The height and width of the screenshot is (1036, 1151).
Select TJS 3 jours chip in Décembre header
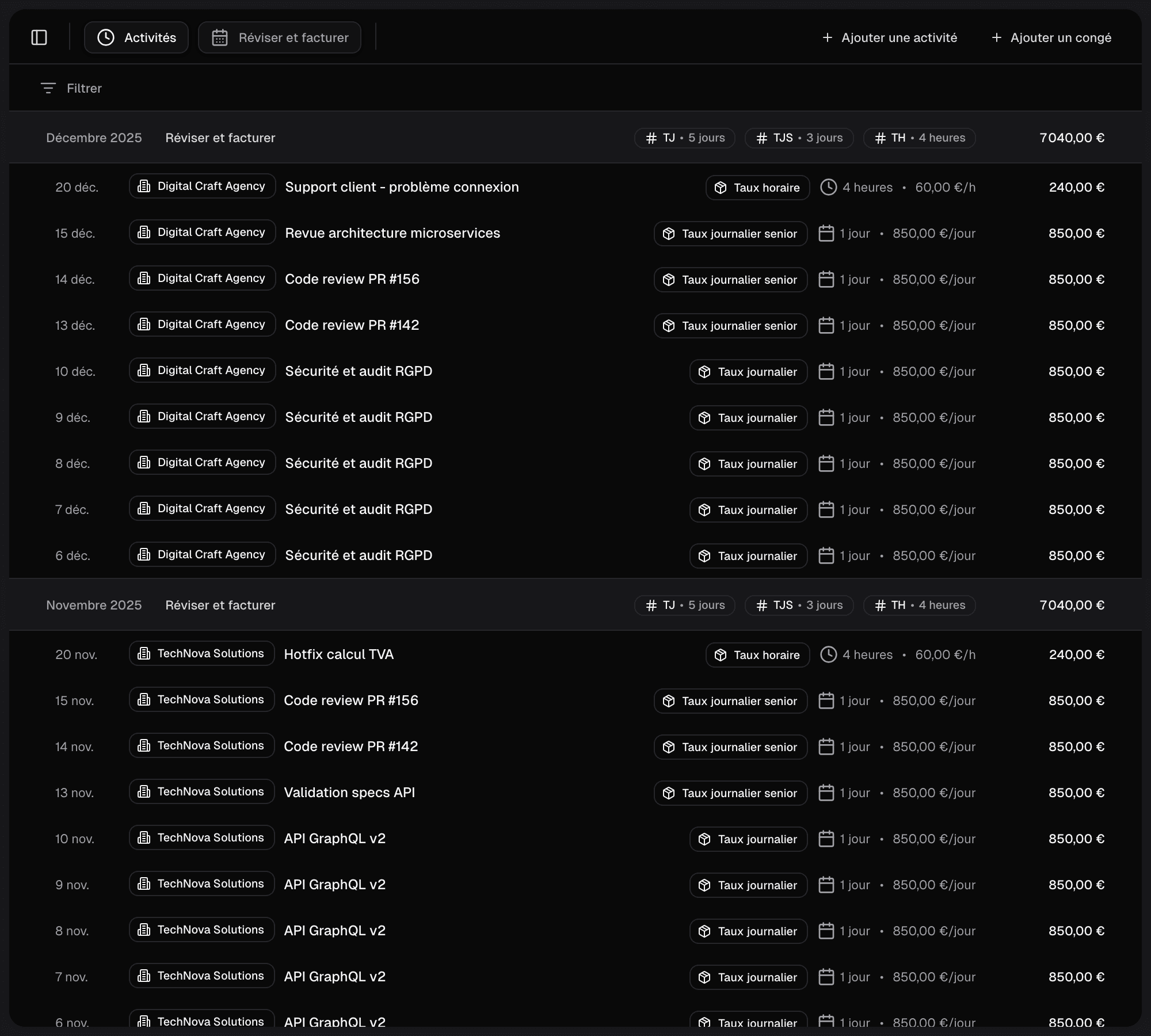[x=799, y=138]
